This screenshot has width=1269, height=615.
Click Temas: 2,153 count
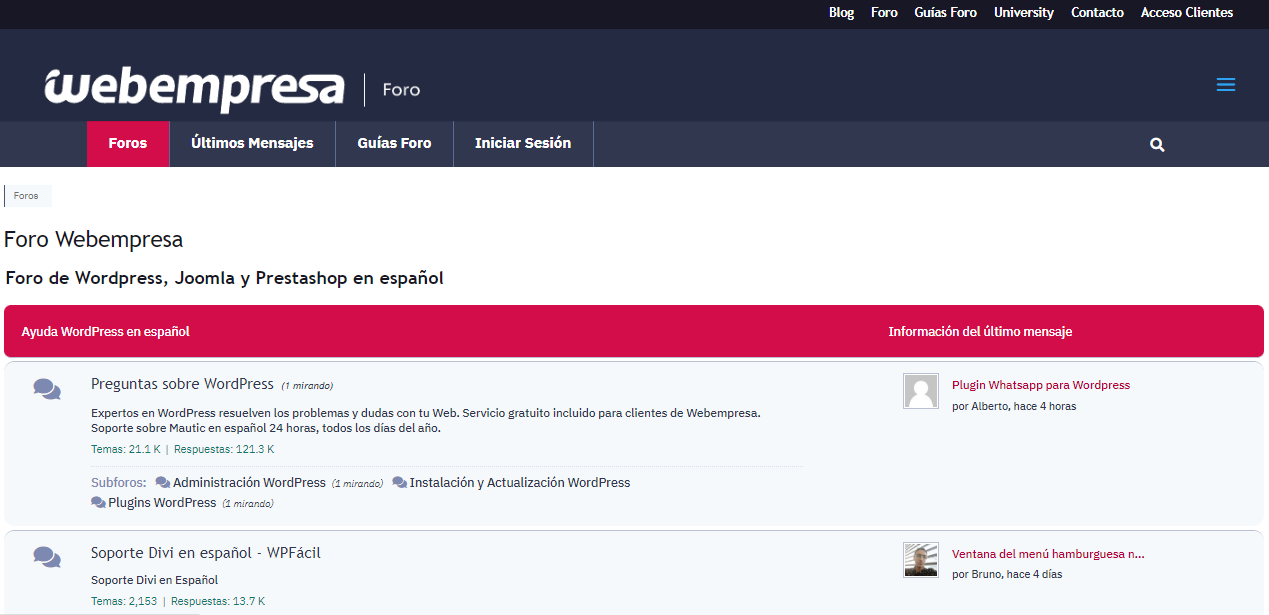[x=124, y=602]
